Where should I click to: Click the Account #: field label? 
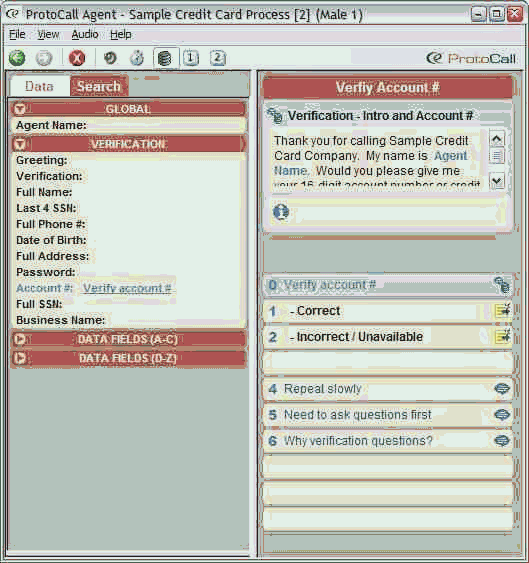45,288
